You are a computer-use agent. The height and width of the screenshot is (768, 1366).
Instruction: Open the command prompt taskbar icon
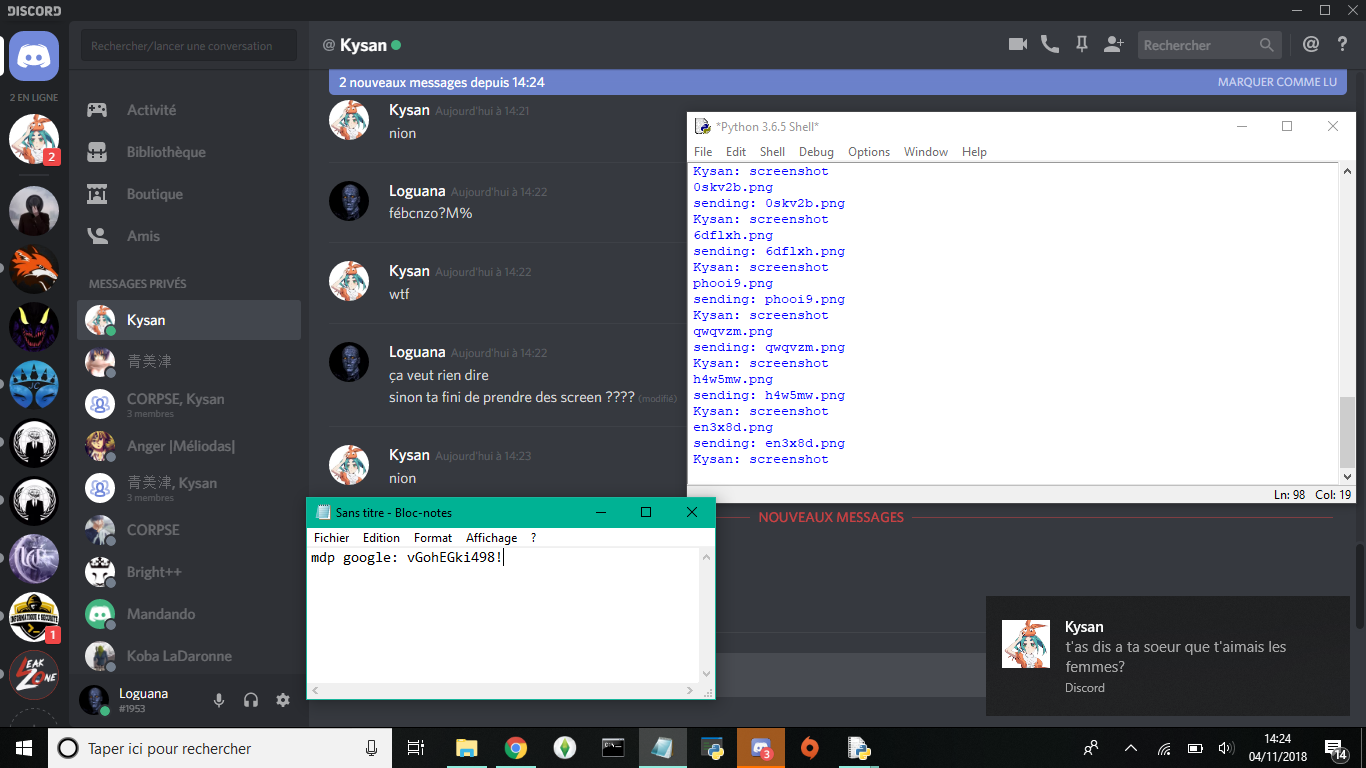coord(613,748)
